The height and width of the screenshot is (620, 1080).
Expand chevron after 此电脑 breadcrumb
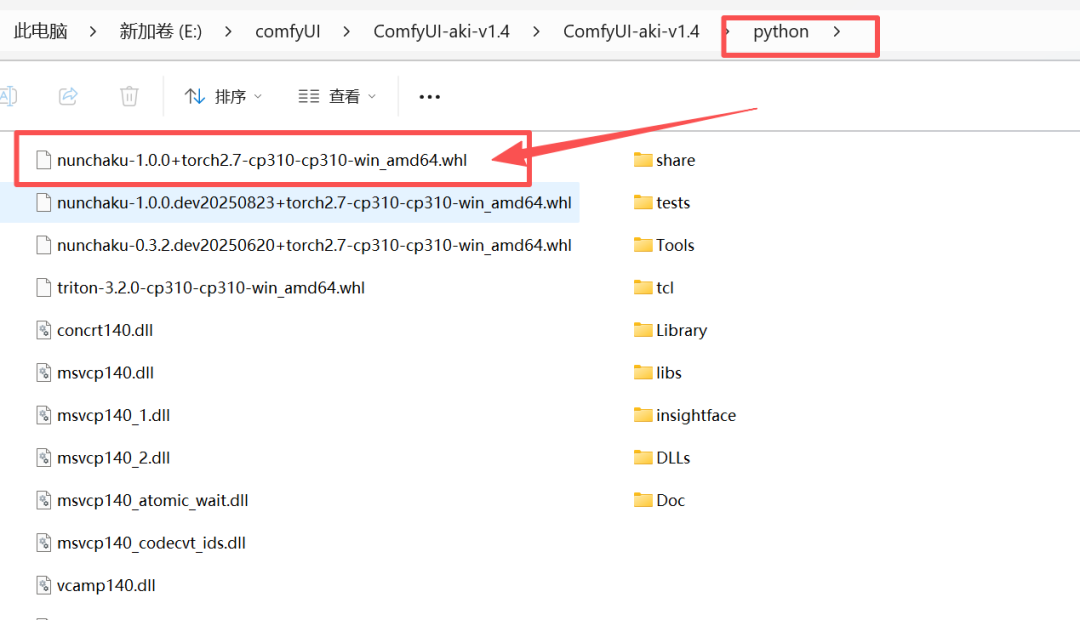pyautogui.click(x=93, y=32)
